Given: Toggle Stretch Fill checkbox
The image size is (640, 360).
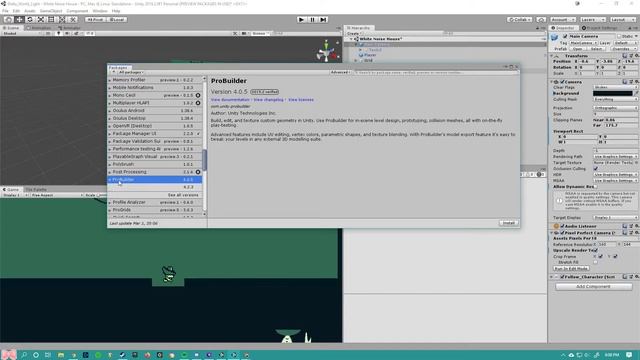Looking at the screenshot, I should click(x=596, y=262).
